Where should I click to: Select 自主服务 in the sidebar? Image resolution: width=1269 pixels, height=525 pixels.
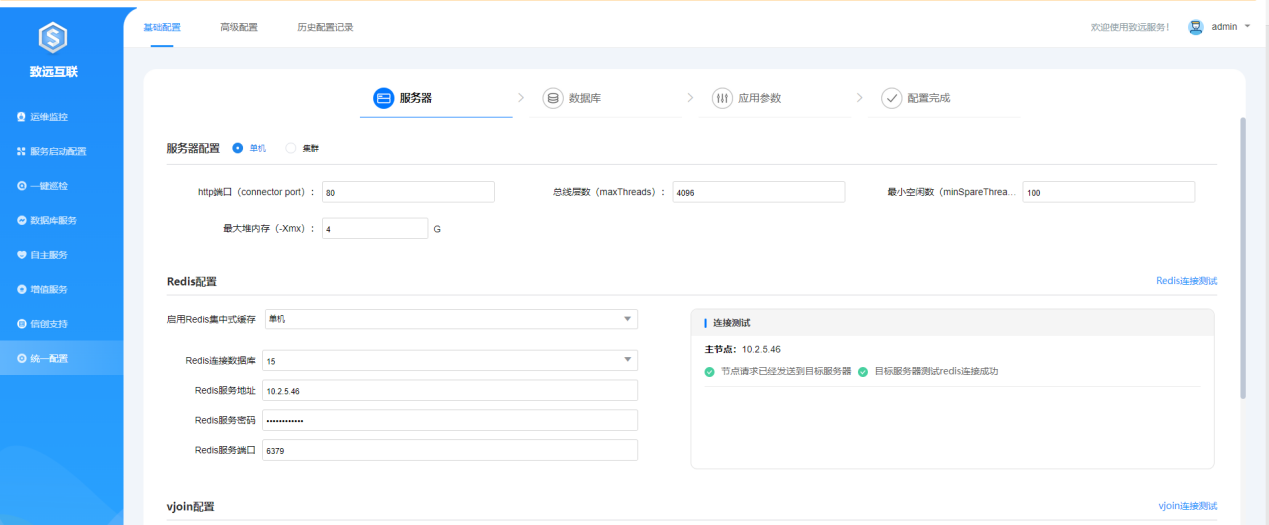48,255
